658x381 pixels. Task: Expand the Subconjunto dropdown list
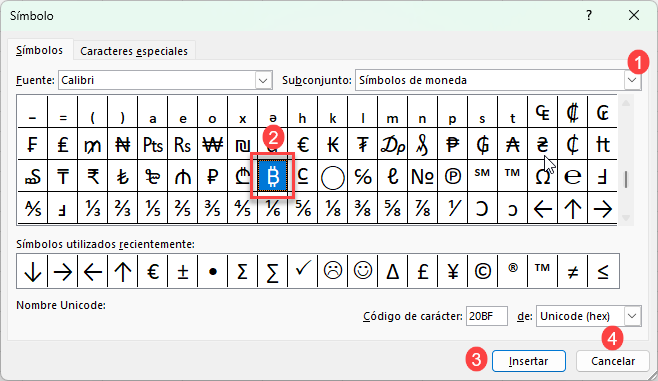point(632,80)
